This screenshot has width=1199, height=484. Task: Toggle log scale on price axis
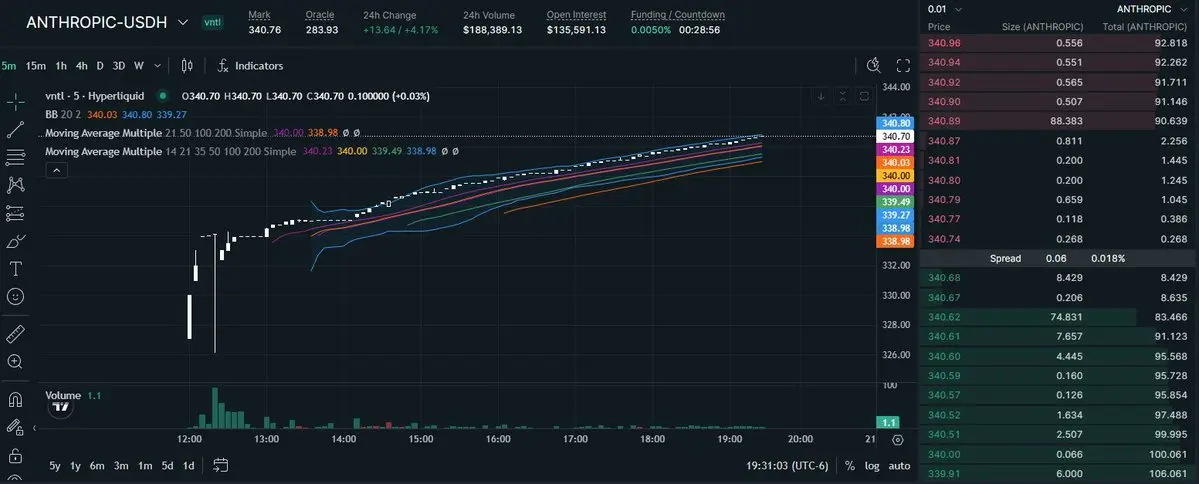(872, 466)
